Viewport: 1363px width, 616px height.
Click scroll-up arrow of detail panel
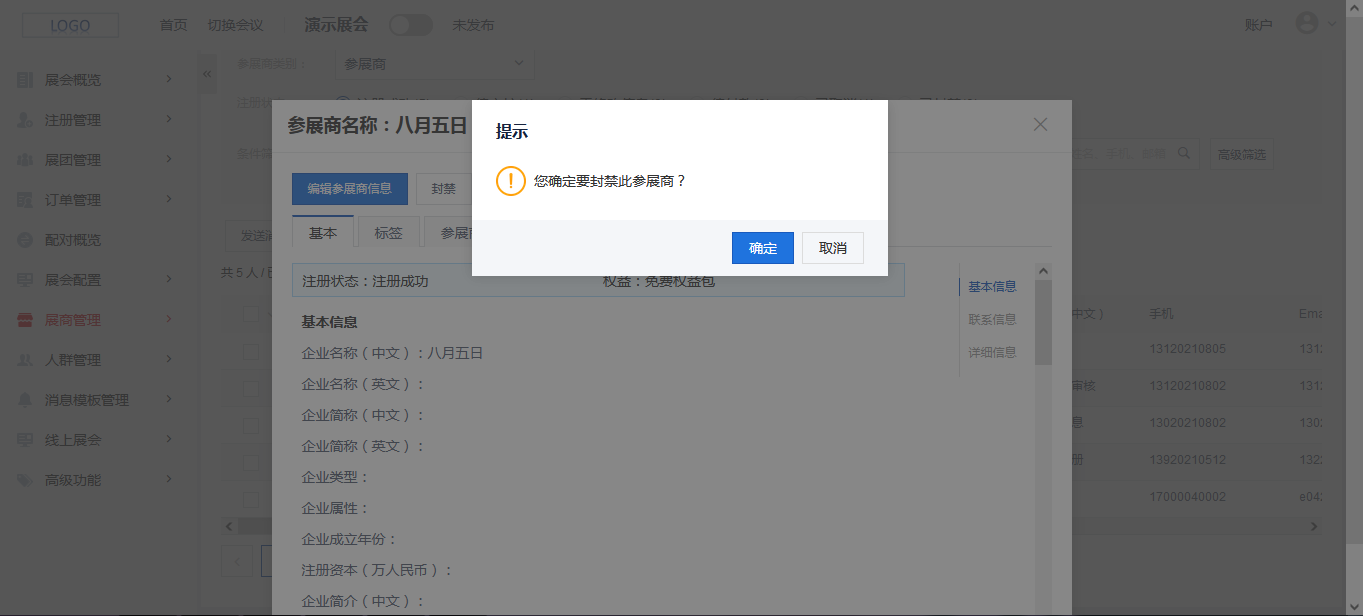pos(1043,271)
